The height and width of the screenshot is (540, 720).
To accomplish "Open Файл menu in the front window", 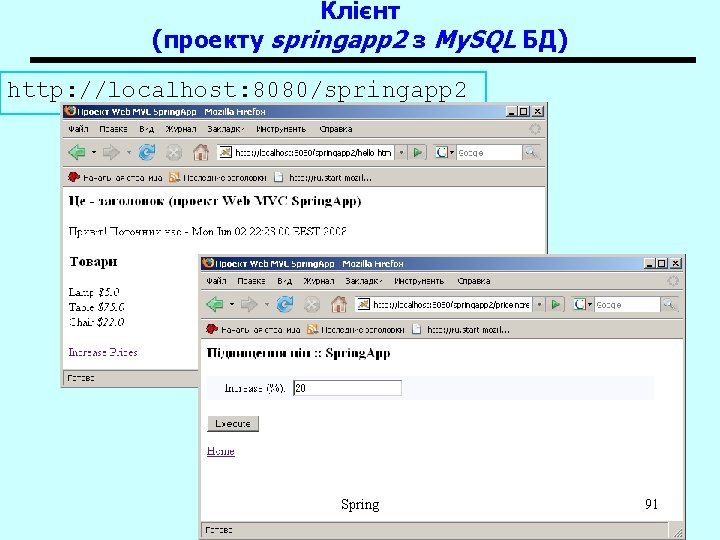I will (216, 281).
